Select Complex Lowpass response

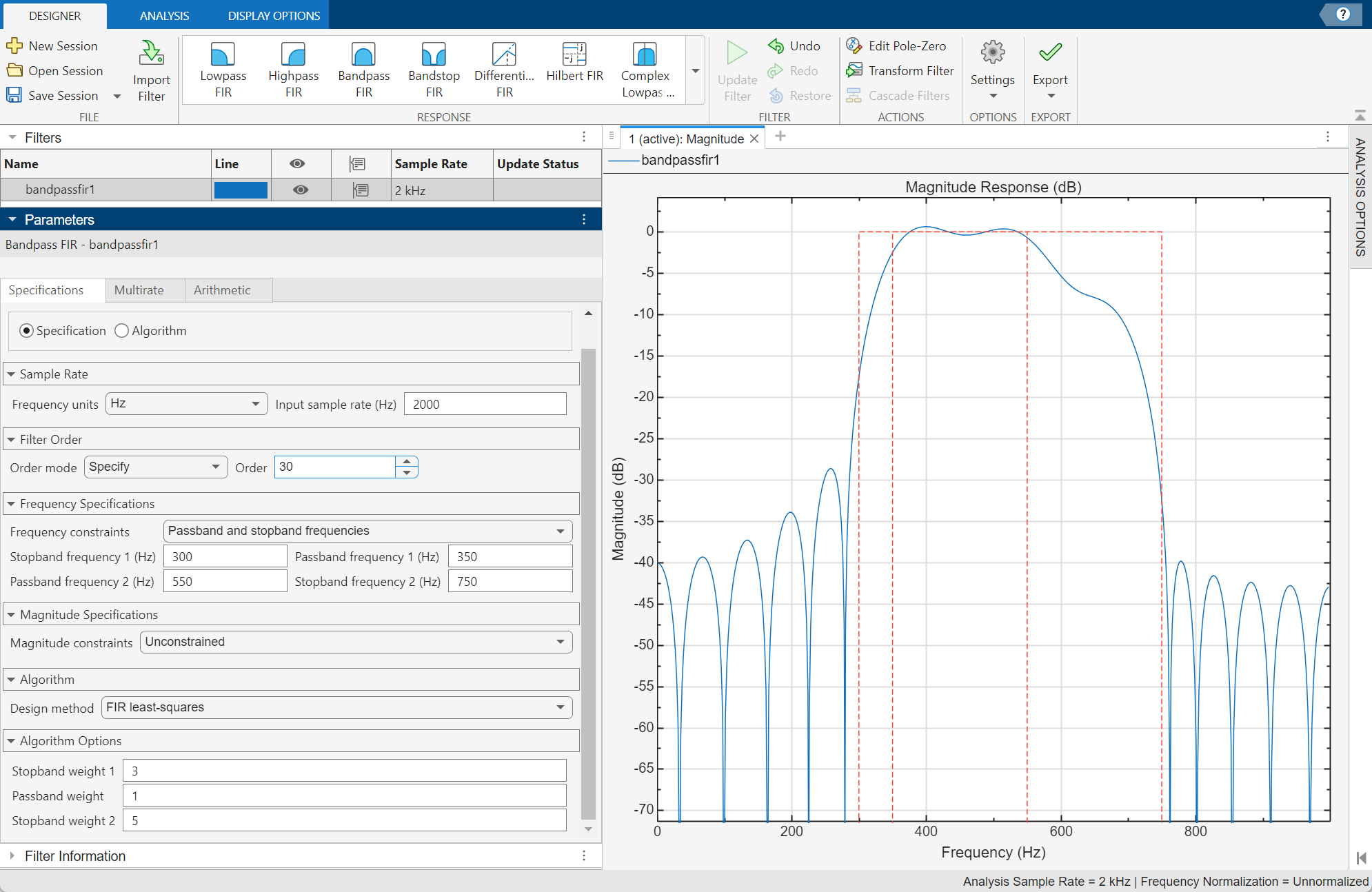[645, 68]
